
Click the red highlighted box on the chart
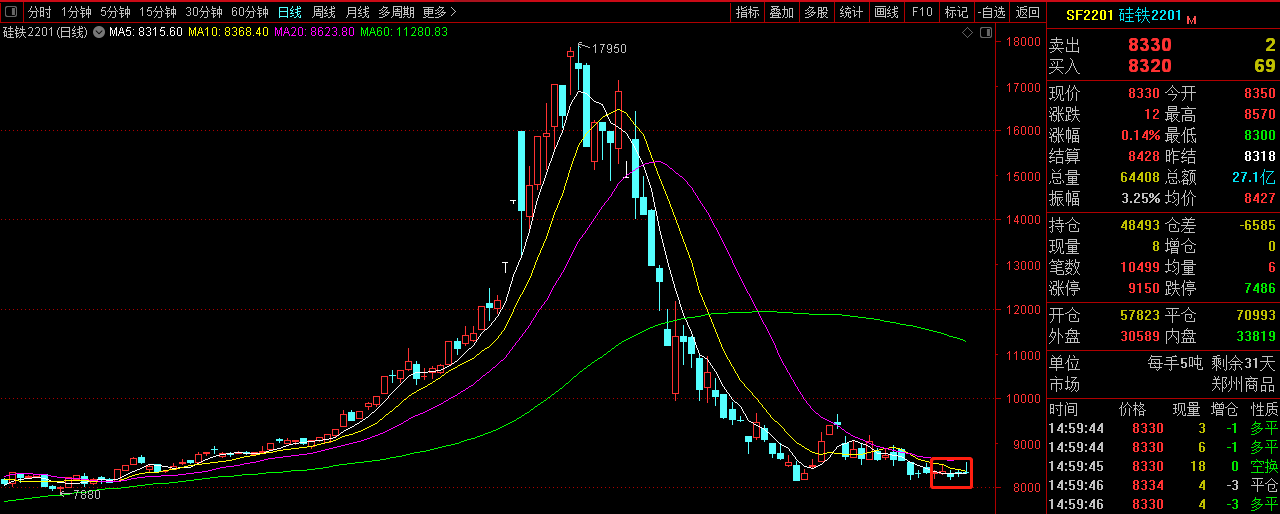click(950, 472)
